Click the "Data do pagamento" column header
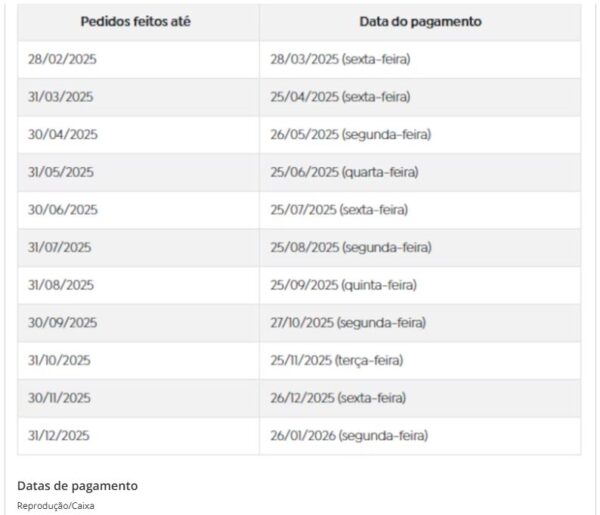600x515 pixels. click(420, 21)
